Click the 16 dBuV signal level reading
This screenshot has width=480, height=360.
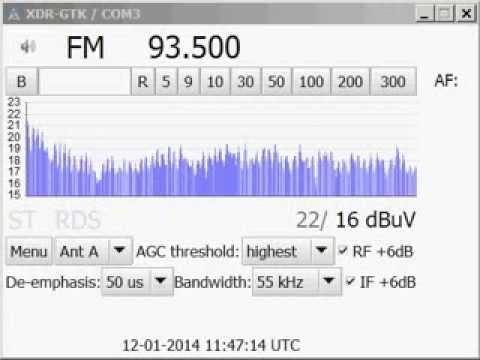click(376, 220)
